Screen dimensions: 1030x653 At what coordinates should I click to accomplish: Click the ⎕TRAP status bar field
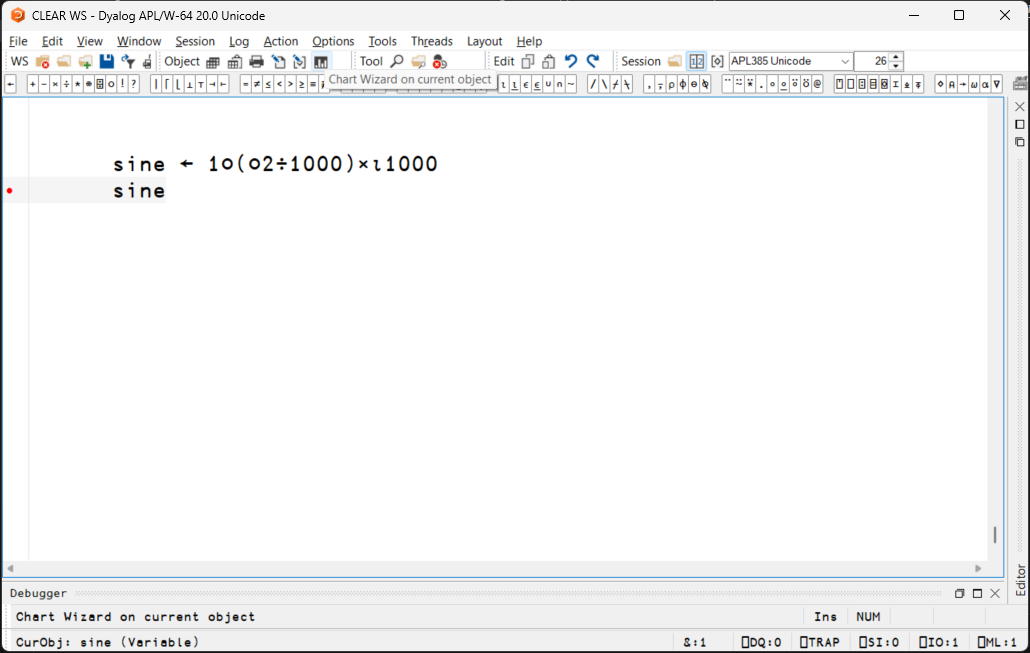click(x=819, y=642)
